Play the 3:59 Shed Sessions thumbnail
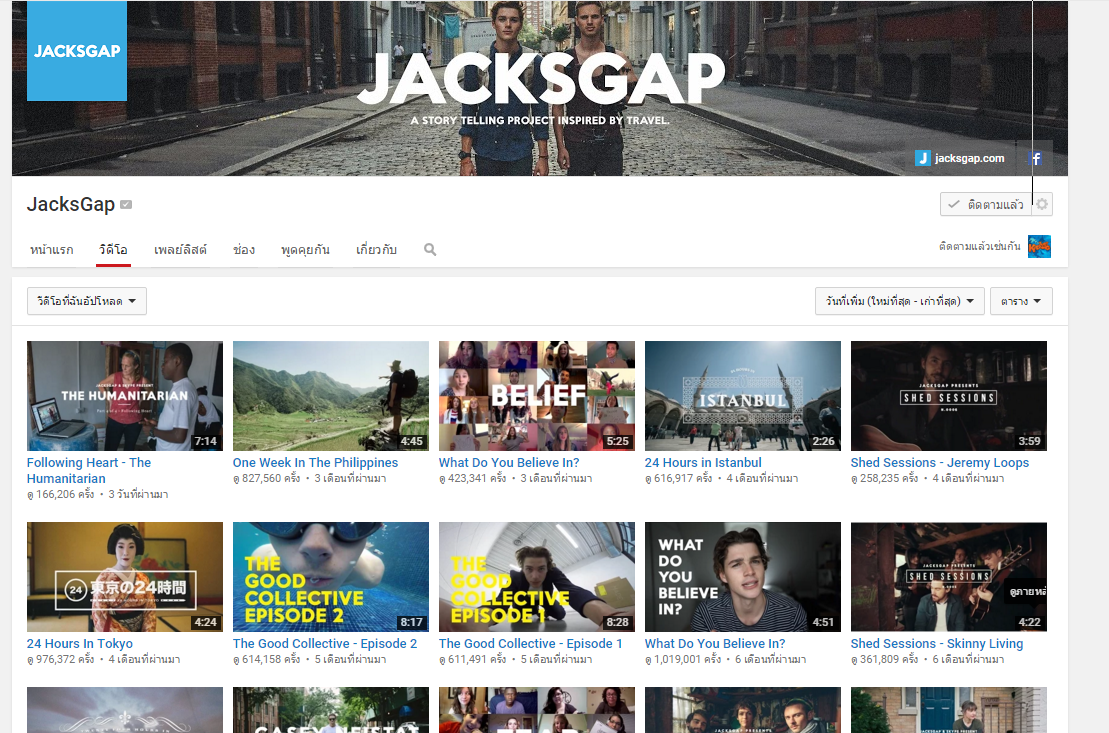Viewport: 1109px width, 733px height. click(x=948, y=396)
